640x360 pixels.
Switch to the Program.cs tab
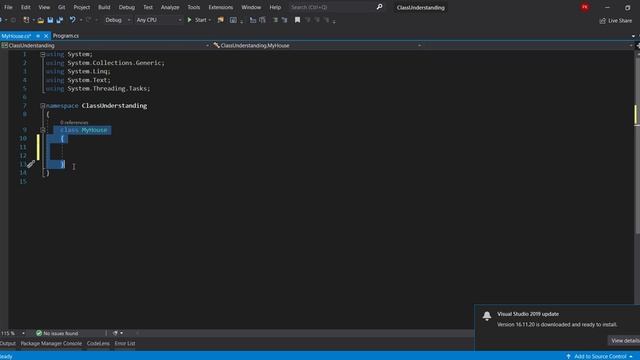point(66,36)
